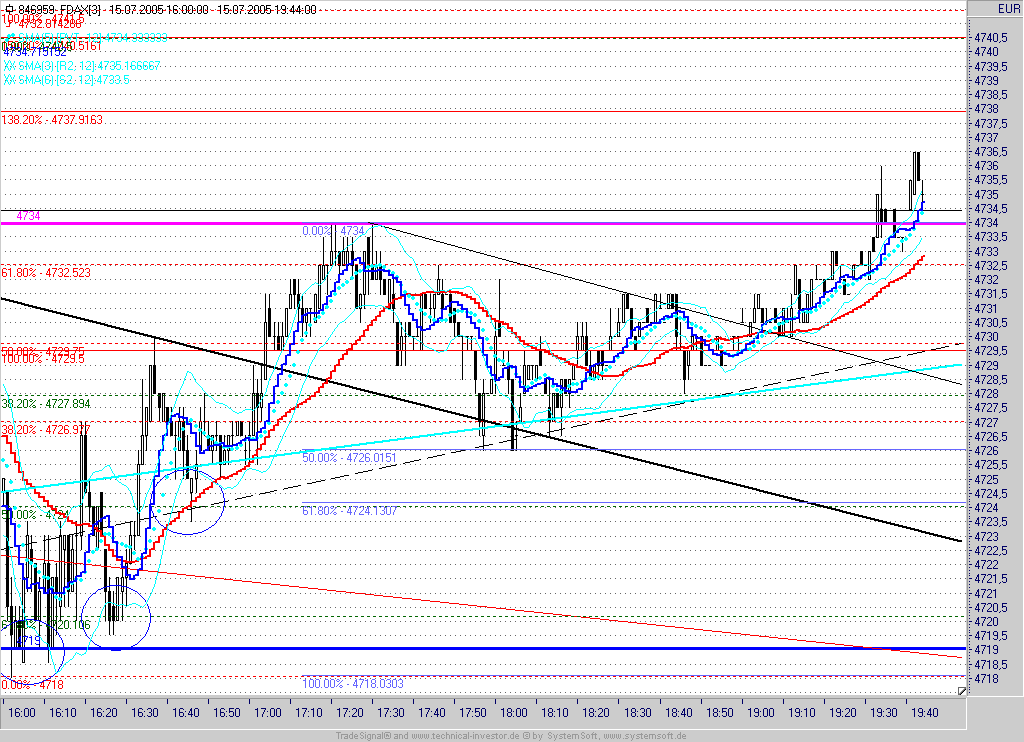Screen dimensions: 1024x742
Task: Click the 100.00% - 4718.0303 retracement label
Action: pyautogui.click(x=353, y=684)
